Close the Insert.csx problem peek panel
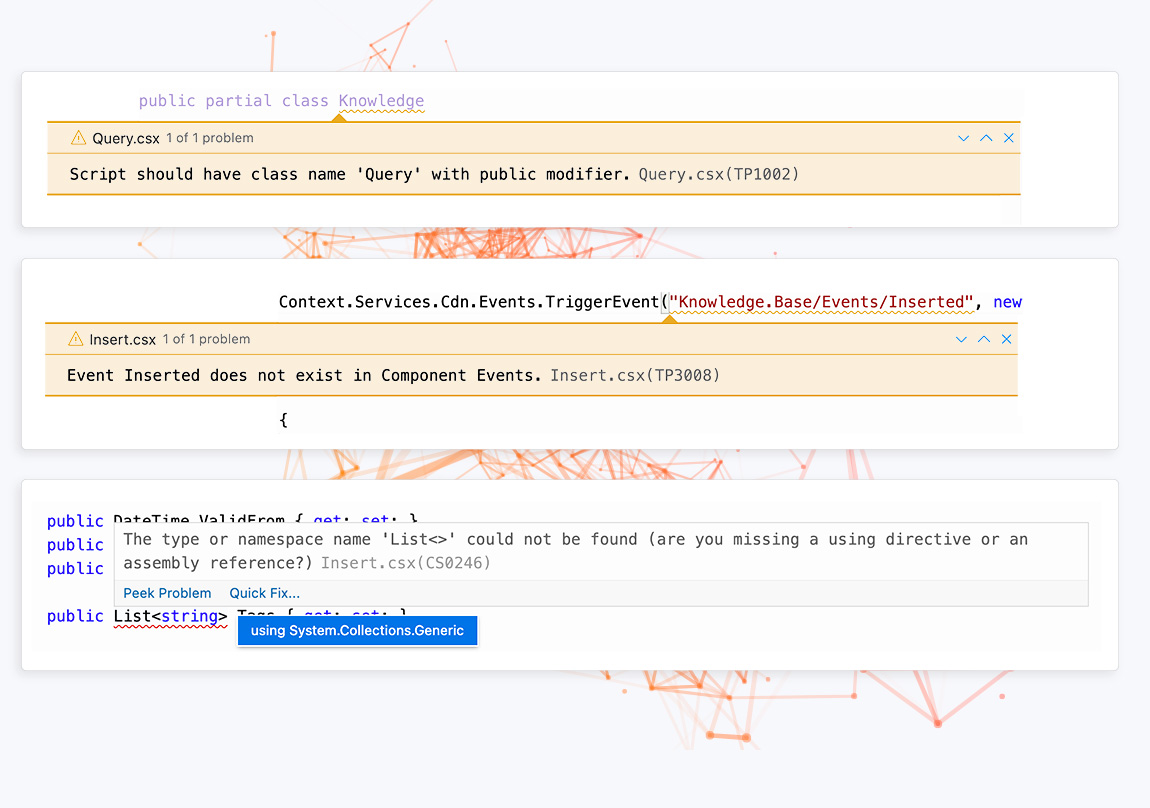 (1007, 339)
